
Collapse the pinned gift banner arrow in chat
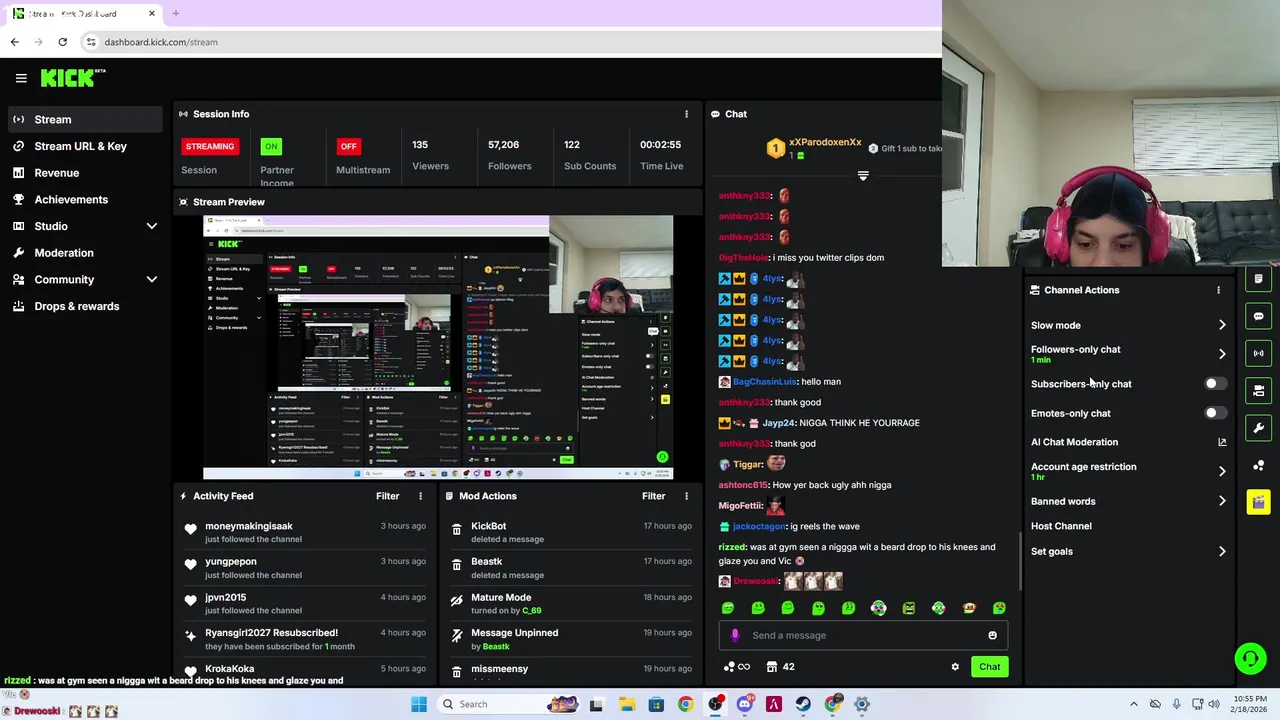coord(863,176)
